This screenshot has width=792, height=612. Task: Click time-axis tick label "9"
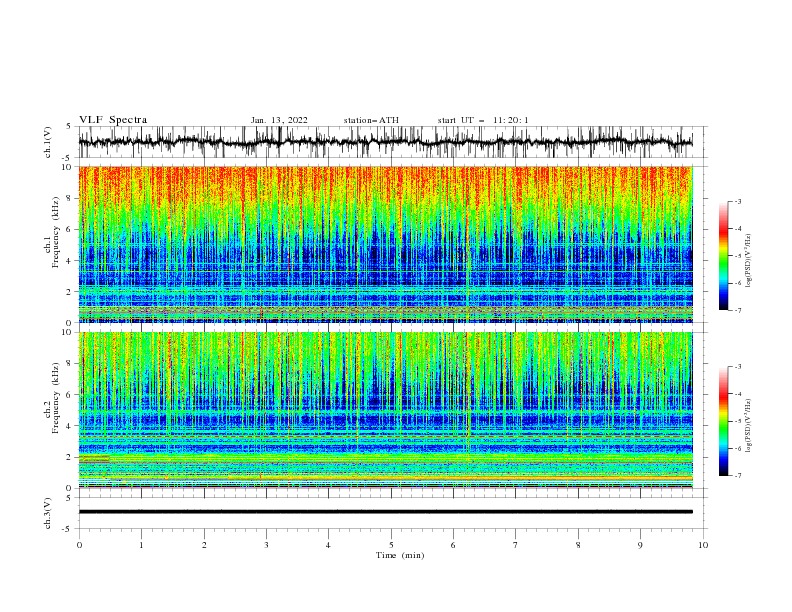click(640, 545)
